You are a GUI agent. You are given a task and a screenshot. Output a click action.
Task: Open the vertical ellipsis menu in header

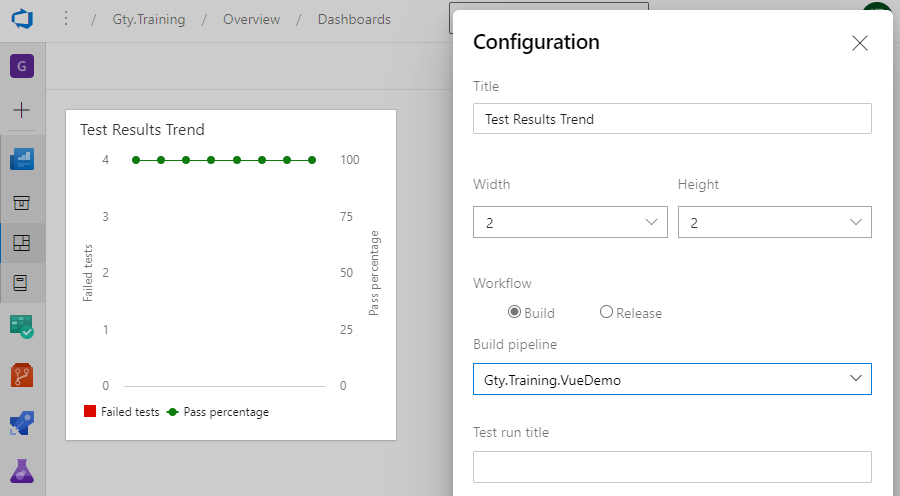[x=66, y=19]
